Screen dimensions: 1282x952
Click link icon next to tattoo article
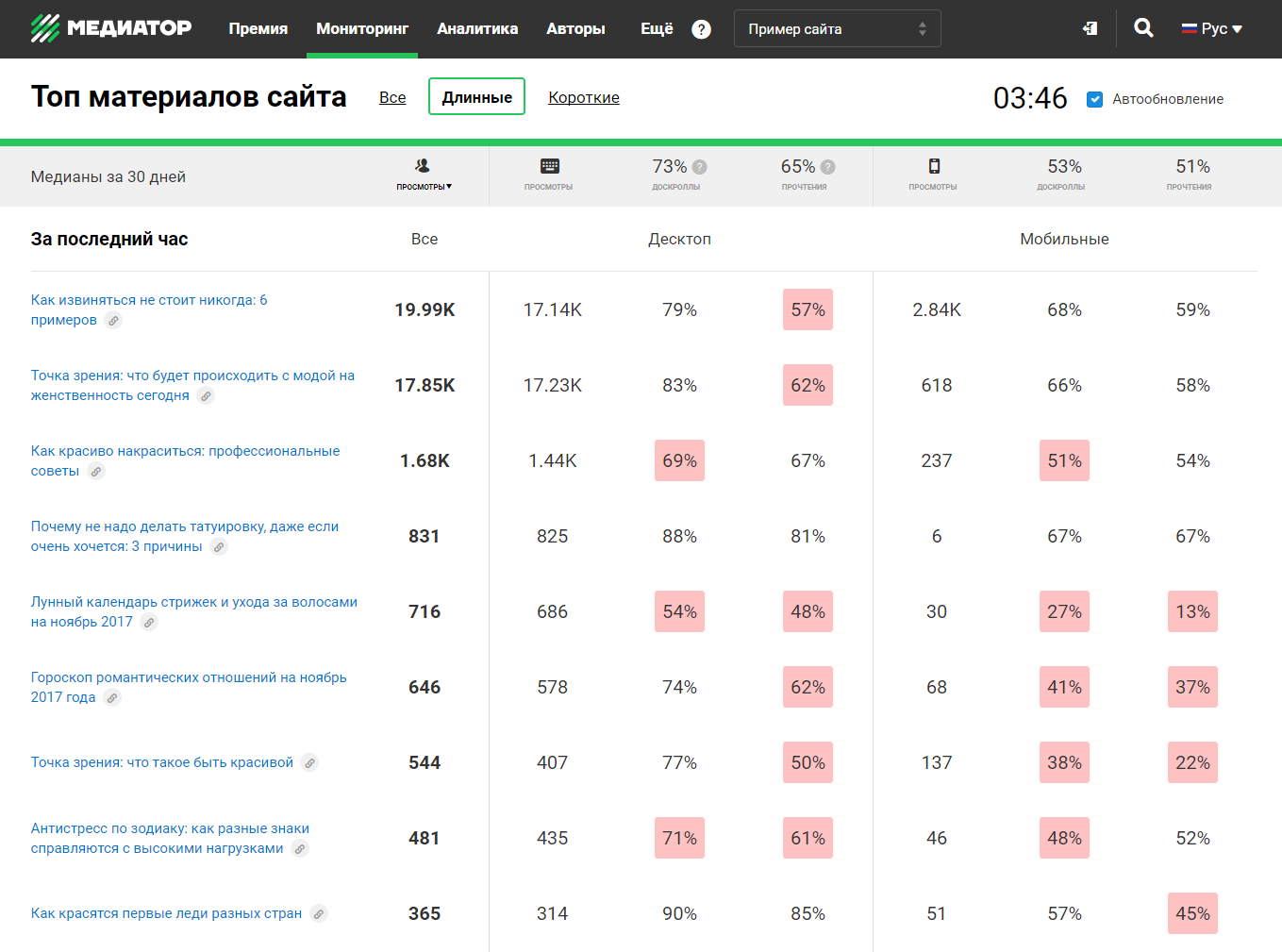[219, 547]
